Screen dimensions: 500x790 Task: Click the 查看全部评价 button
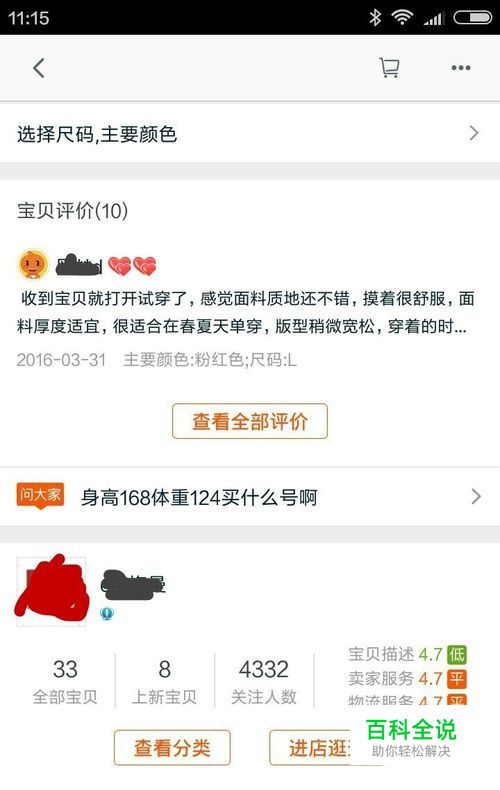pos(250,421)
